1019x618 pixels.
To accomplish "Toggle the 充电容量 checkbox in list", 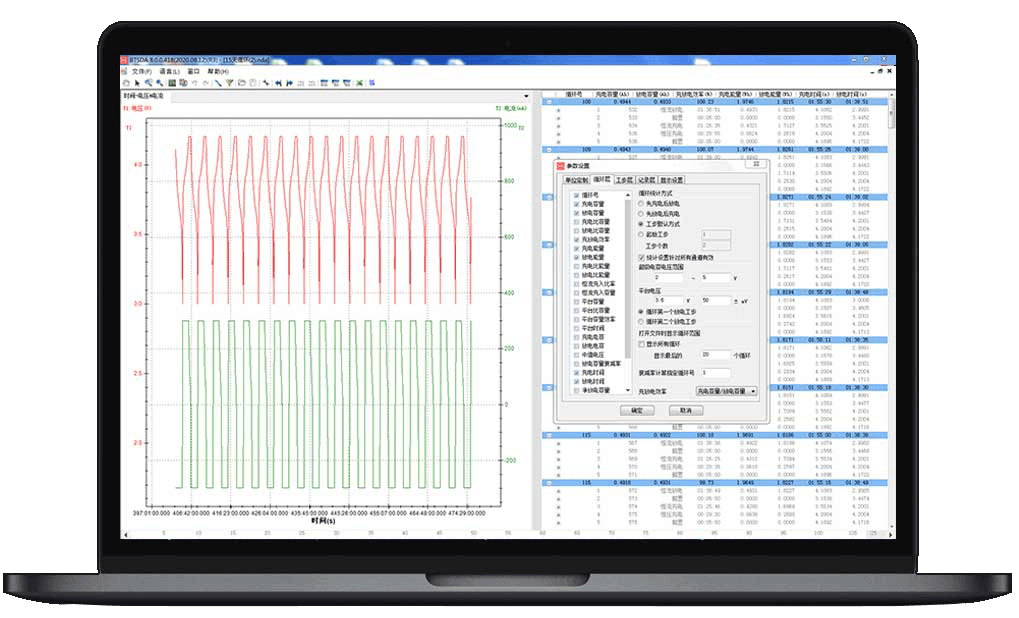I will pyautogui.click(x=576, y=204).
